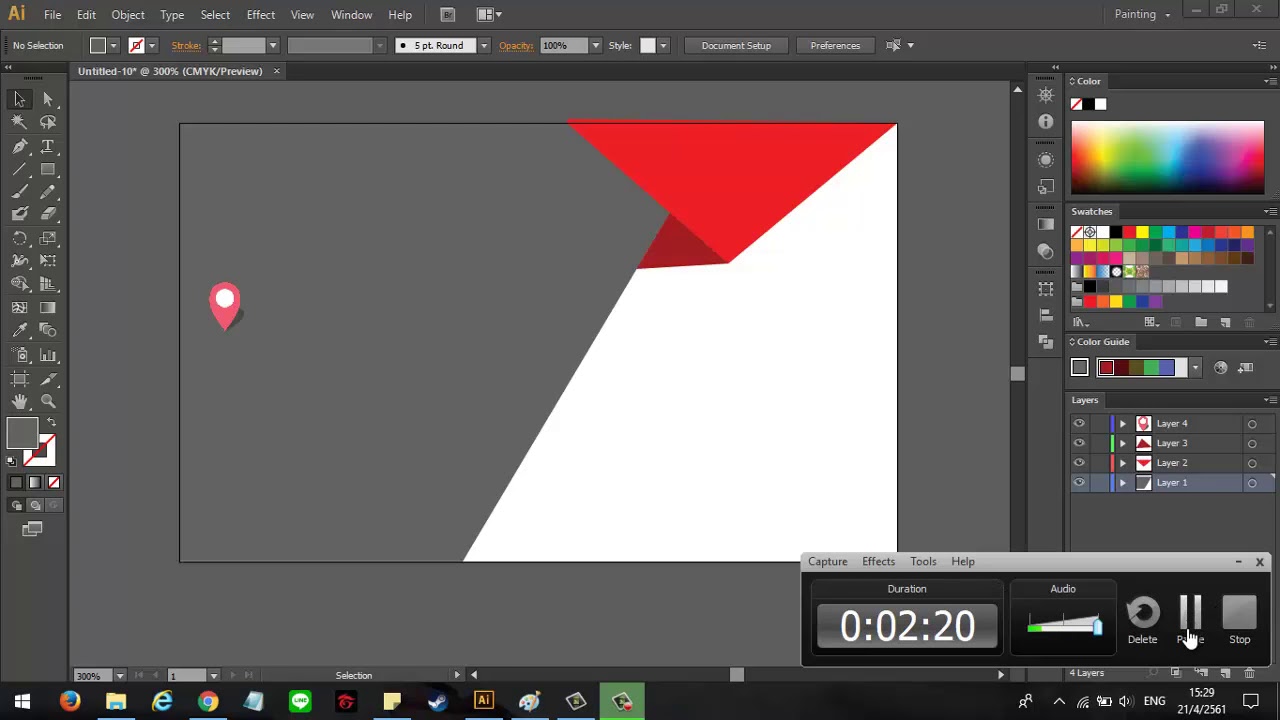Select the Magic Wand tool

coord(20,122)
